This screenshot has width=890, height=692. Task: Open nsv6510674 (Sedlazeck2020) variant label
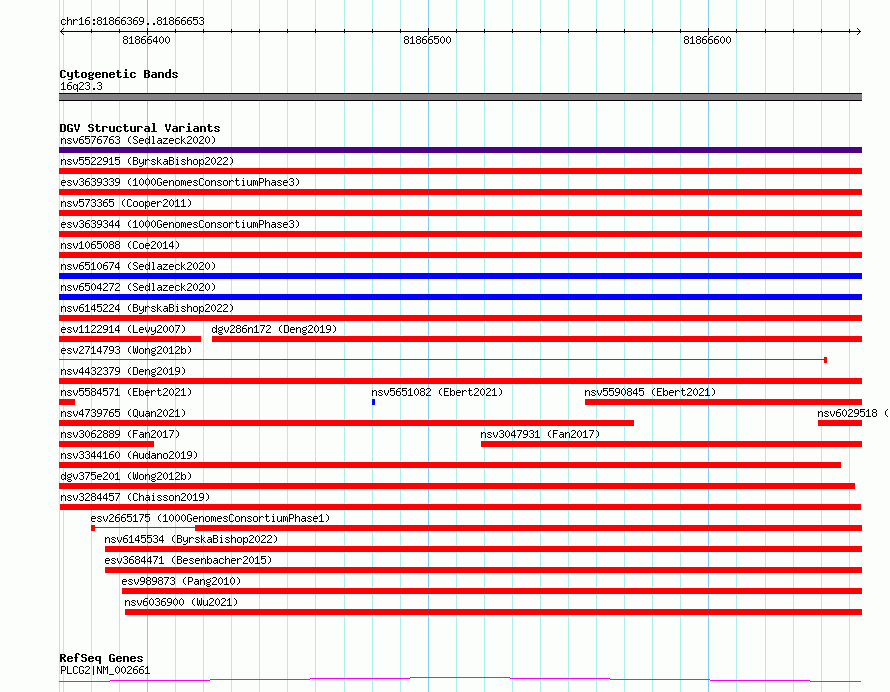[x=138, y=266]
